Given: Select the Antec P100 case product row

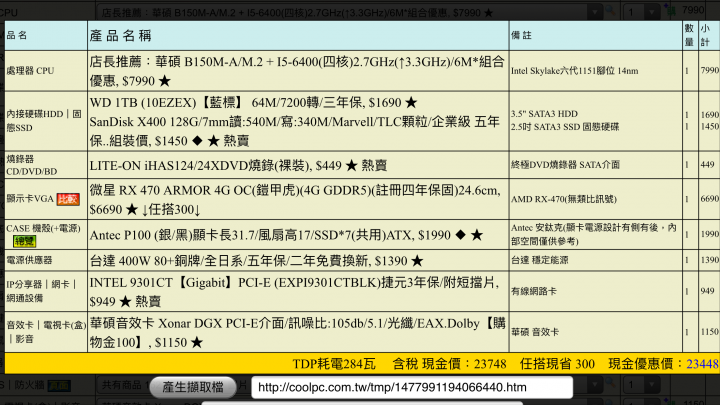Looking at the screenshot, I should pyautogui.click(x=286, y=235).
